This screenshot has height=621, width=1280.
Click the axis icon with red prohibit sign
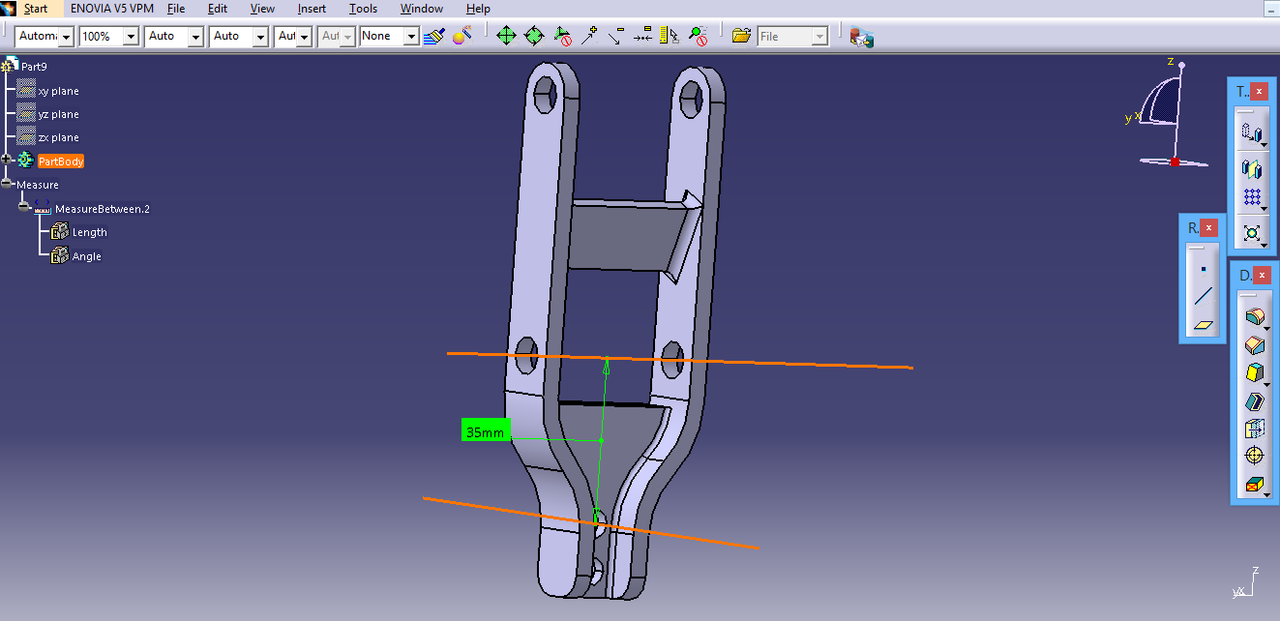tap(562, 36)
